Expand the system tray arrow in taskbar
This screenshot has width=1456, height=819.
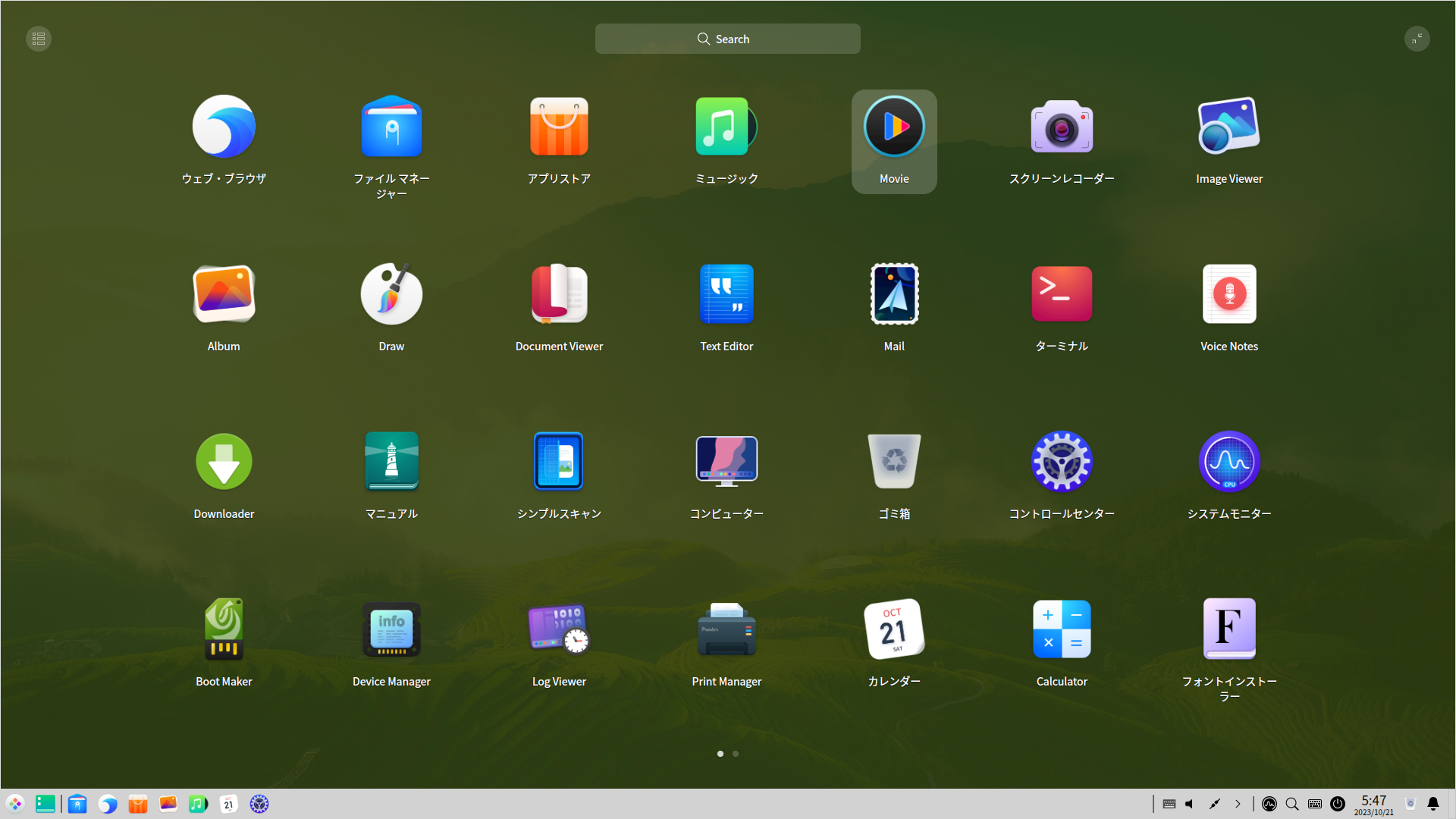[x=1238, y=804]
